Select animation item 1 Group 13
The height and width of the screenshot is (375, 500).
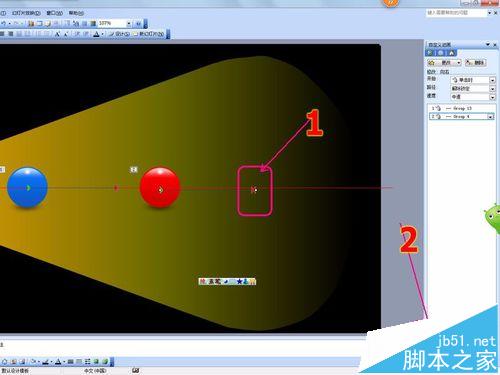[x=461, y=108]
